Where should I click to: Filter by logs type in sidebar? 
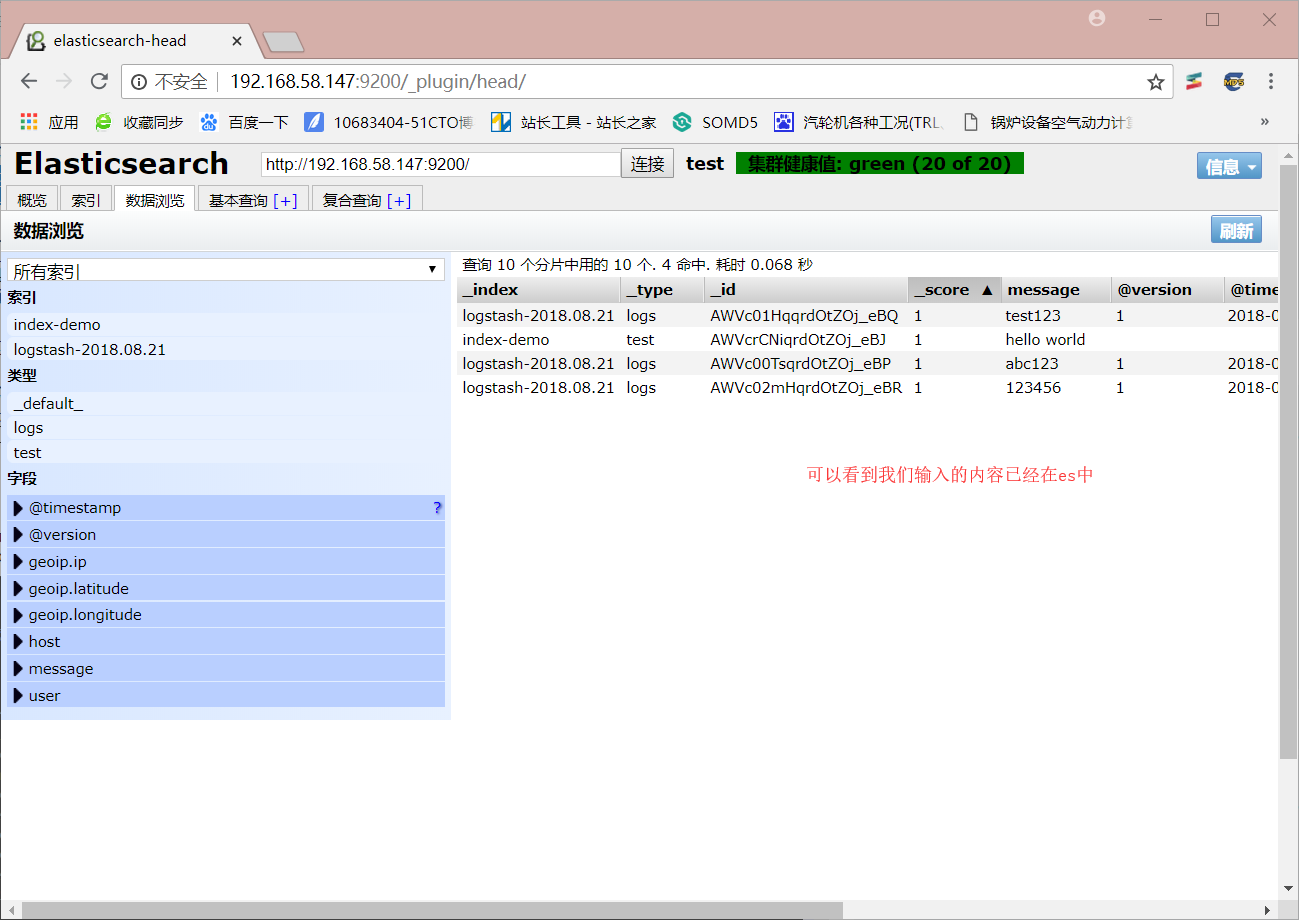(226, 428)
